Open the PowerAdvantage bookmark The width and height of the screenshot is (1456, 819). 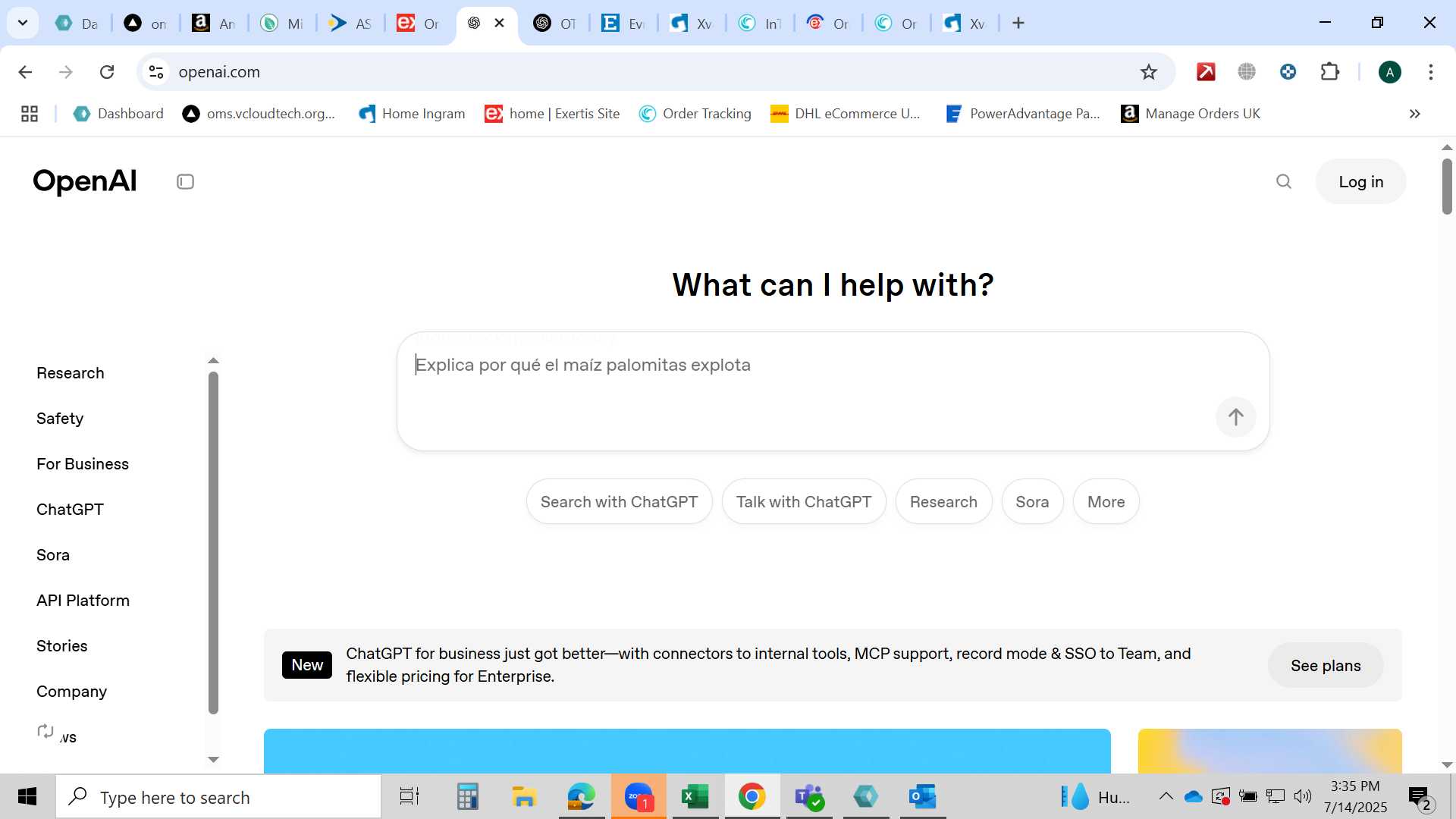pos(1022,114)
